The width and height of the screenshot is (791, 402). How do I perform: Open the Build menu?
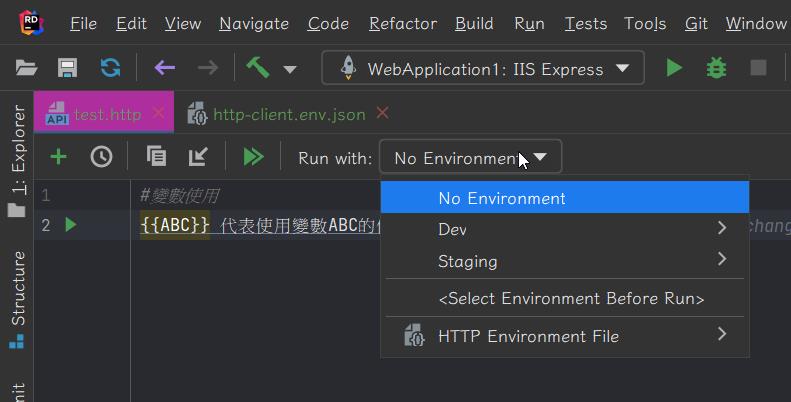474,23
